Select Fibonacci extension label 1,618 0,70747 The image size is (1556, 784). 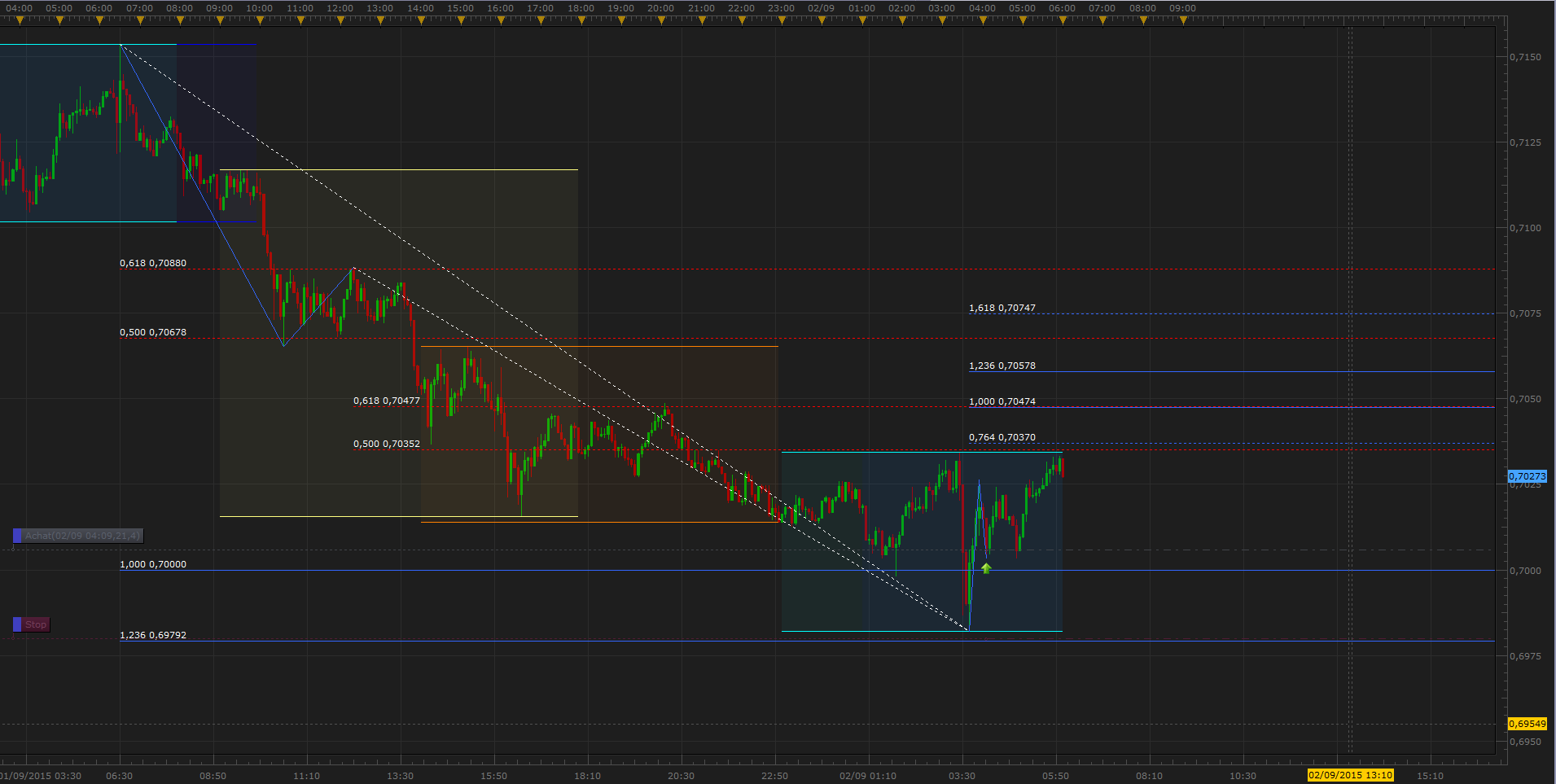tap(1002, 308)
